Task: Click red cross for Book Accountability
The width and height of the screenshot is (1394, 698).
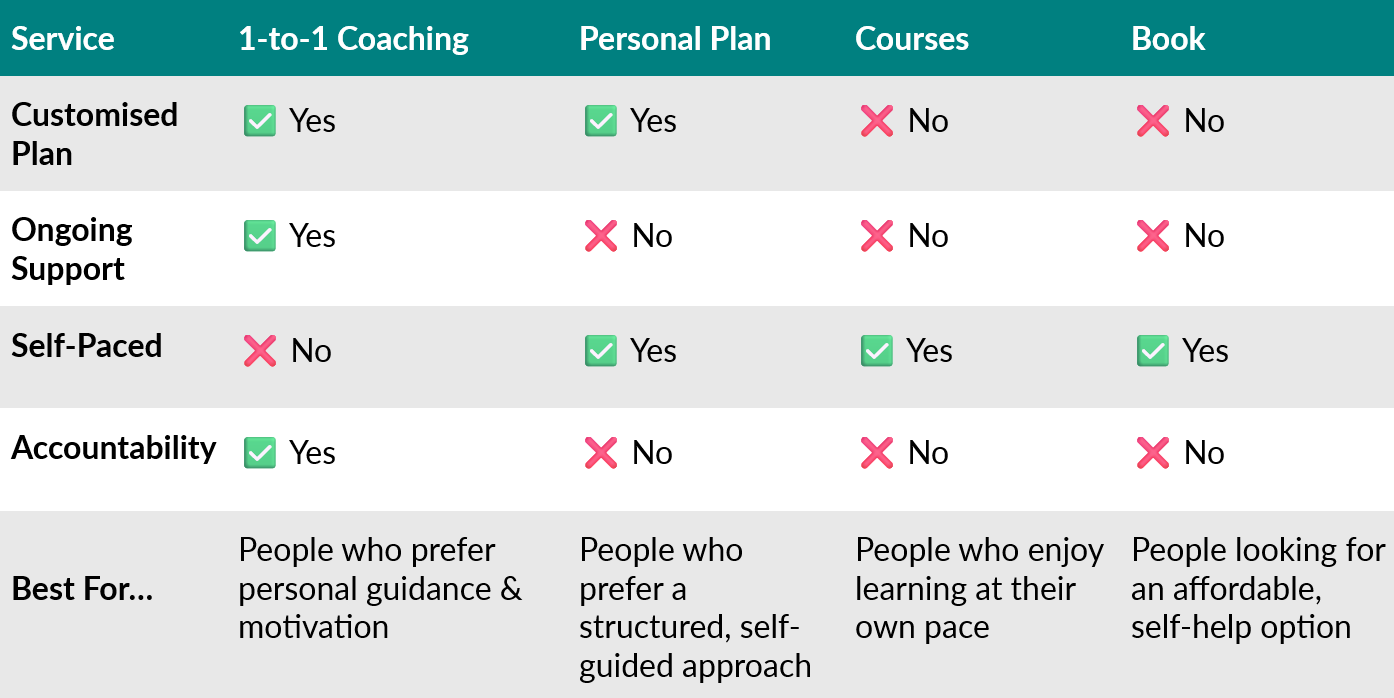Action: 1153,453
